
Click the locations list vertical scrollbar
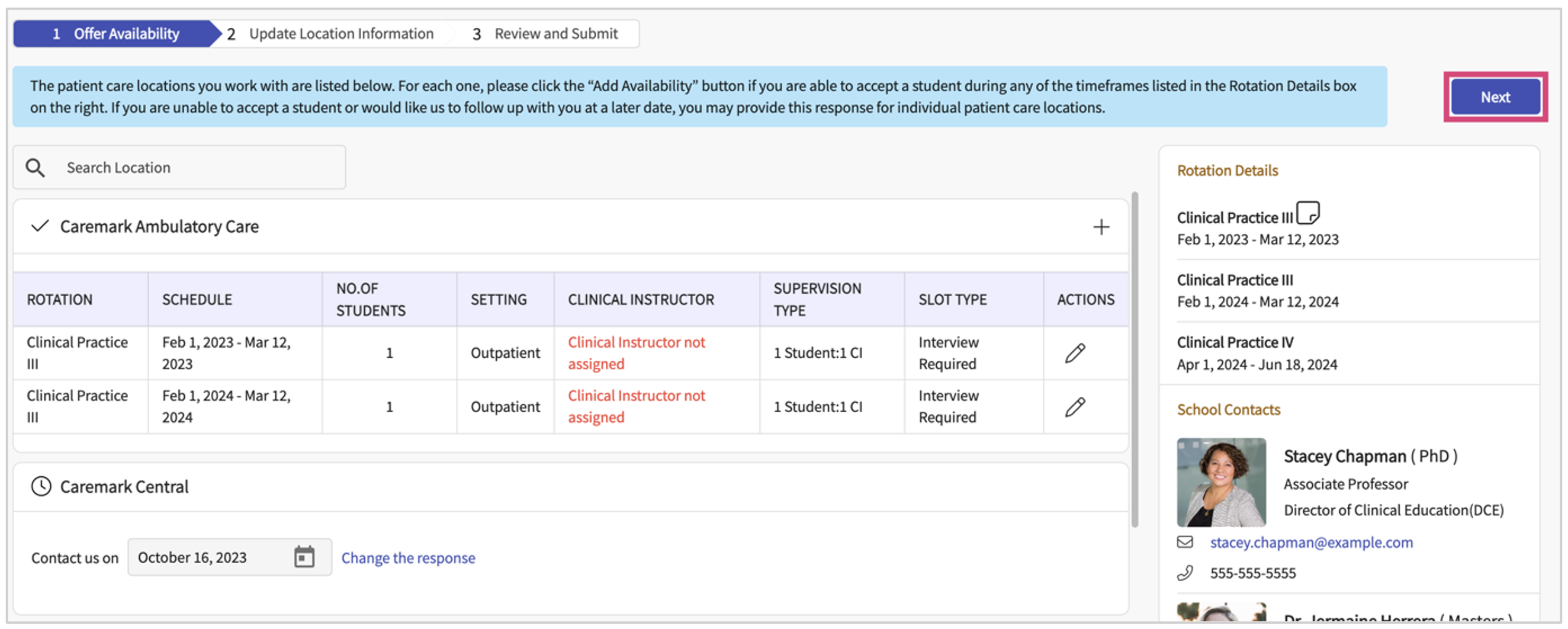[x=1134, y=360]
